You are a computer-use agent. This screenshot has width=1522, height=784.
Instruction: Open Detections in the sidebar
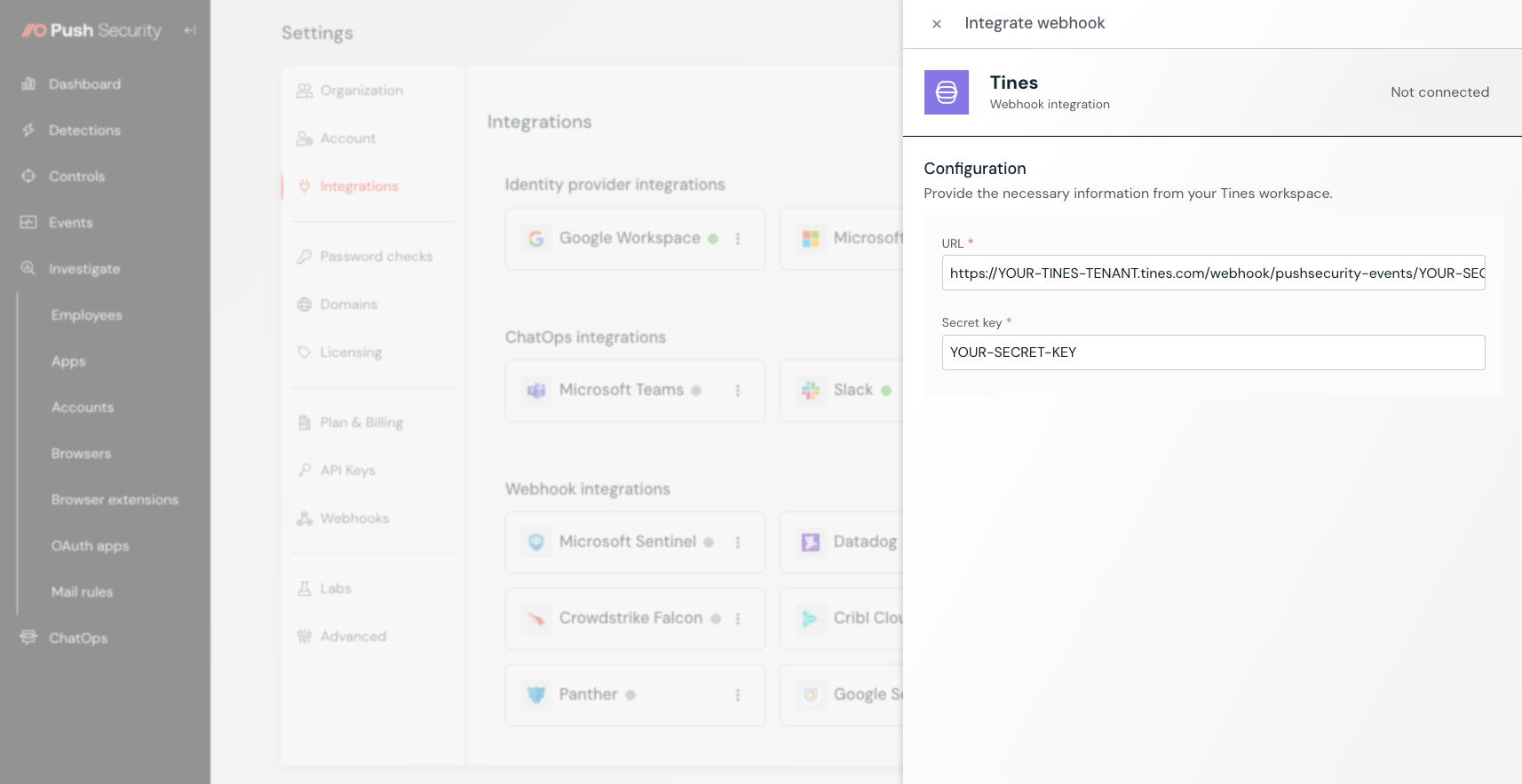point(84,131)
